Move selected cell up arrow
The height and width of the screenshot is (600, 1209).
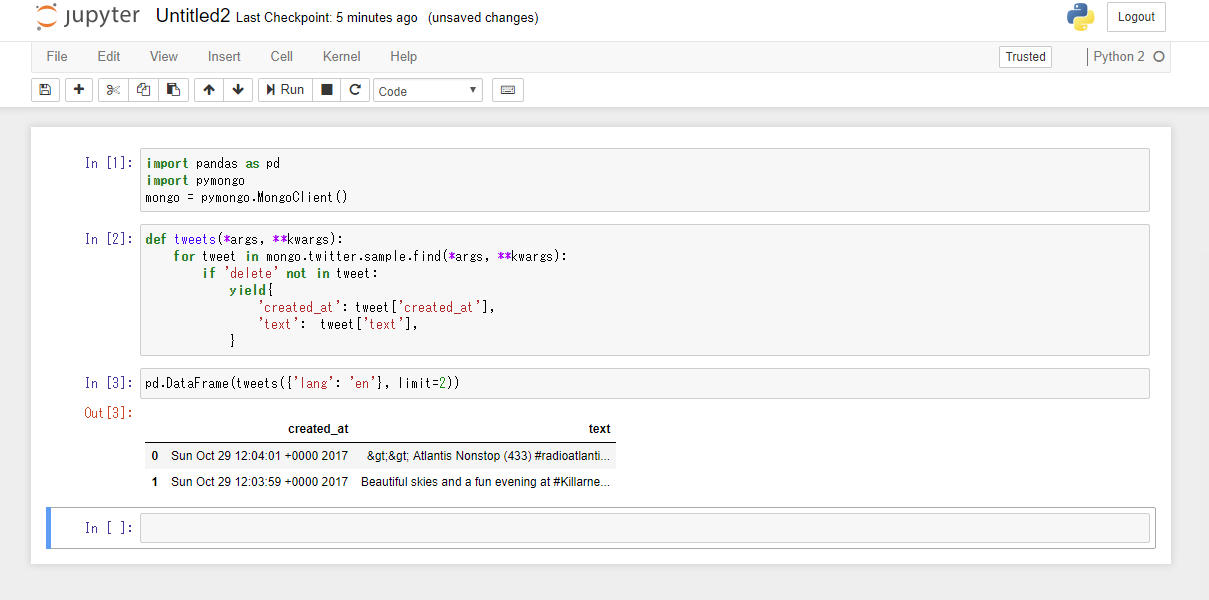coord(208,90)
